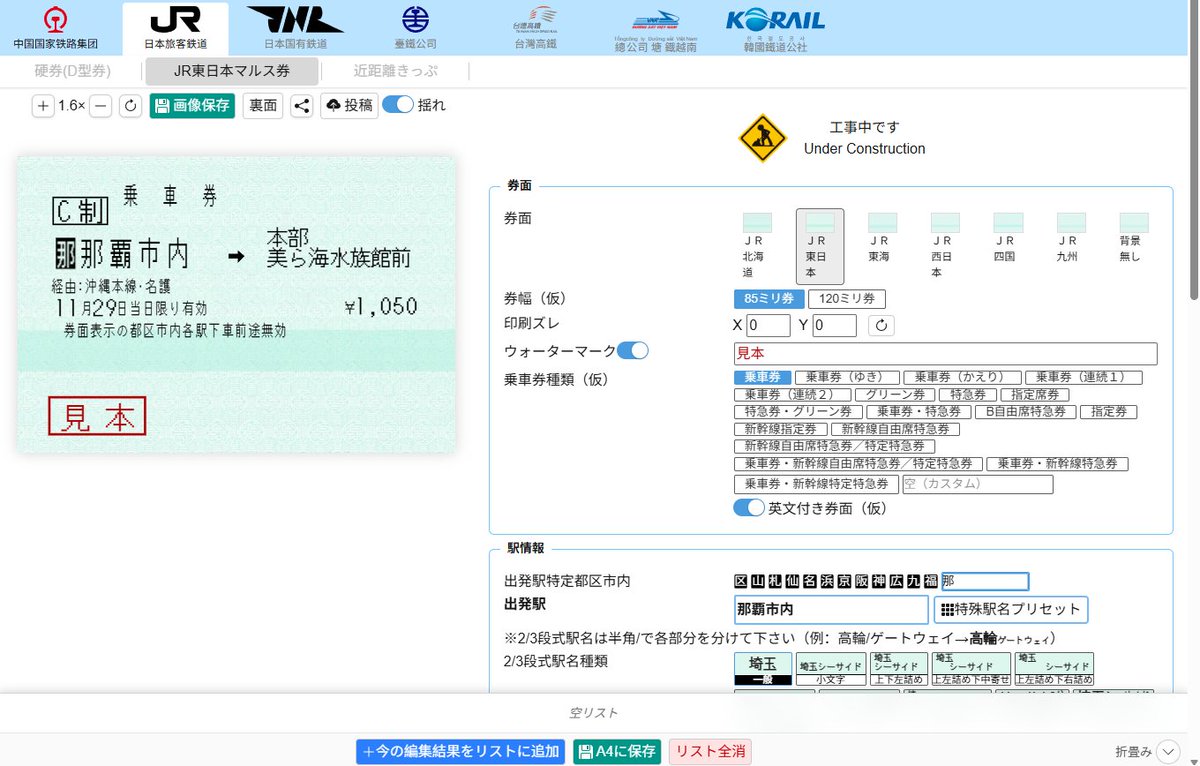Select the 神 city zone mark
Viewport: 1200px width, 766px height.
click(x=879, y=581)
